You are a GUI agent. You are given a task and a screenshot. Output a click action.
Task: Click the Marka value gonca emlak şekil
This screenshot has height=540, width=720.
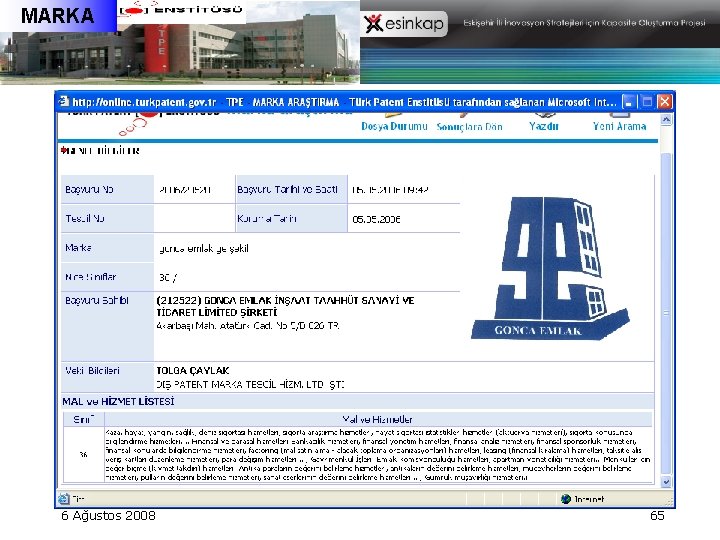click(x=204, y=249)
